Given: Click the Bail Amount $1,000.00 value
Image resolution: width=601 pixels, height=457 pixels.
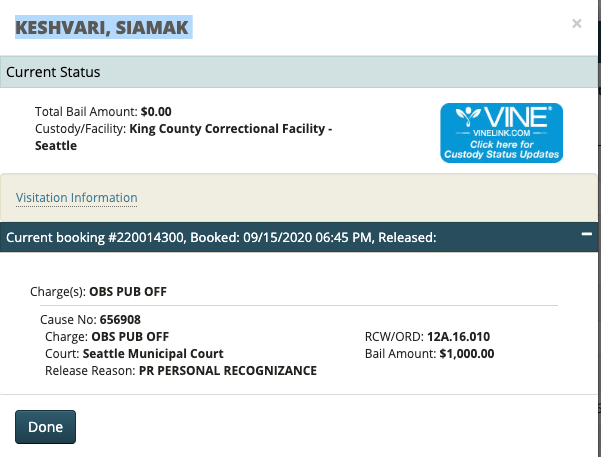Looking at the screenshot, I should (467, 354).
